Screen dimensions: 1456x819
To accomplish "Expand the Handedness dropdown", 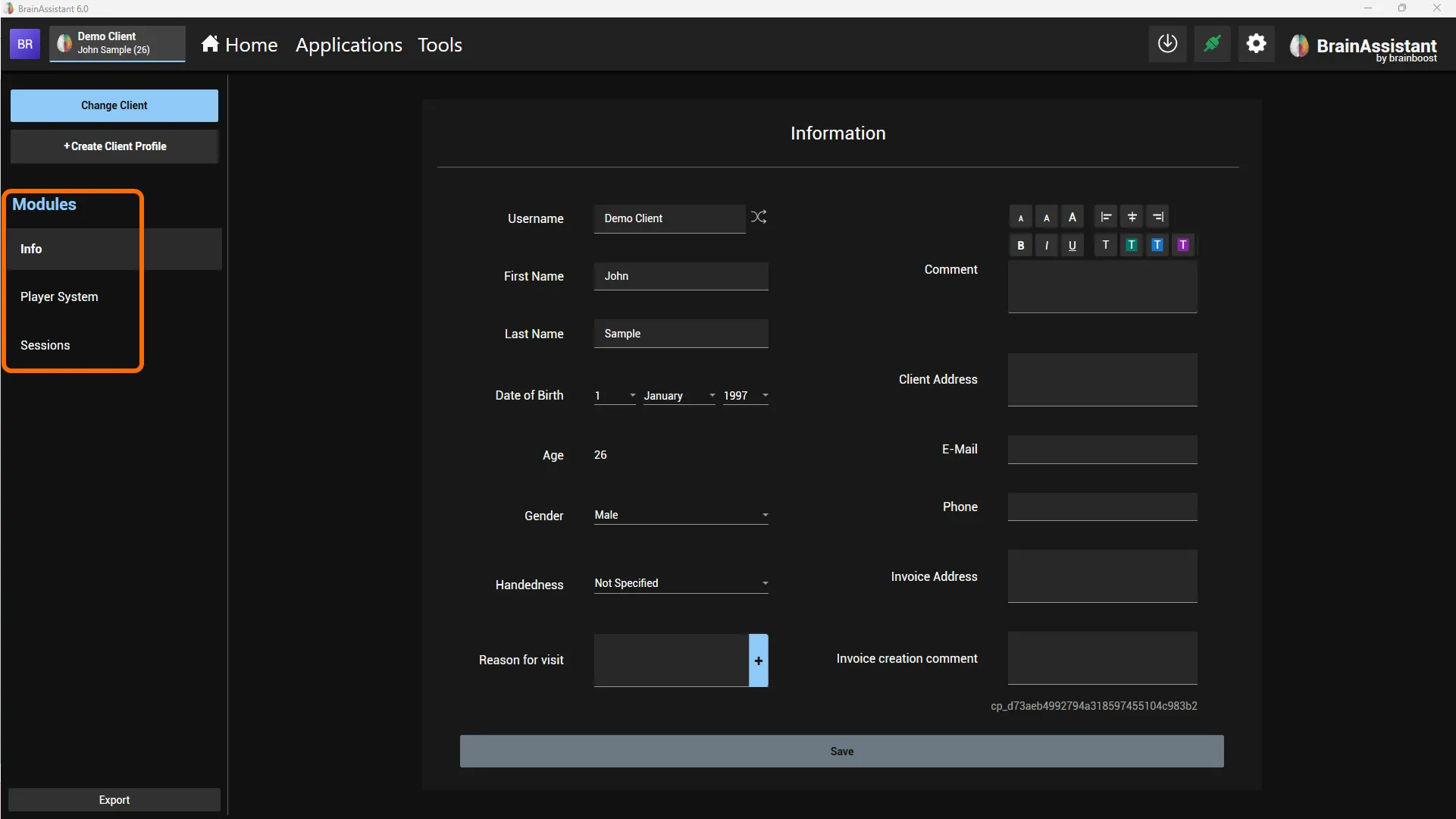I will pos(681,583).
